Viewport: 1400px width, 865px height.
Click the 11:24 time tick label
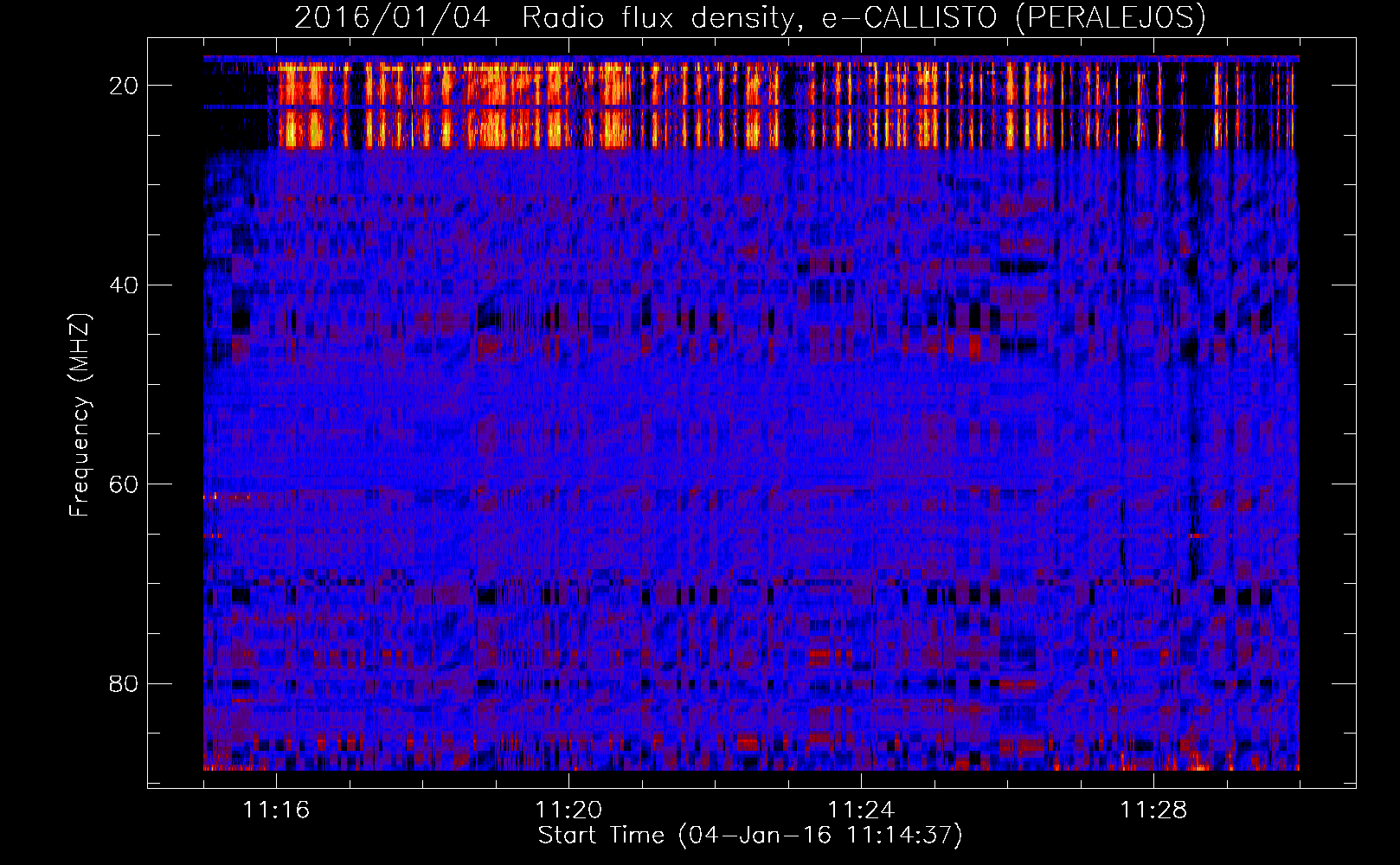point(861,810)
